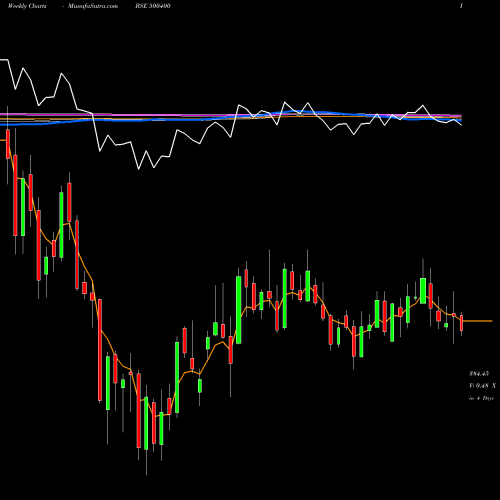Screen dimensions: 500x500
Task: Click the "MunafaSutra.com" label
Action: [x=93, y=6]
